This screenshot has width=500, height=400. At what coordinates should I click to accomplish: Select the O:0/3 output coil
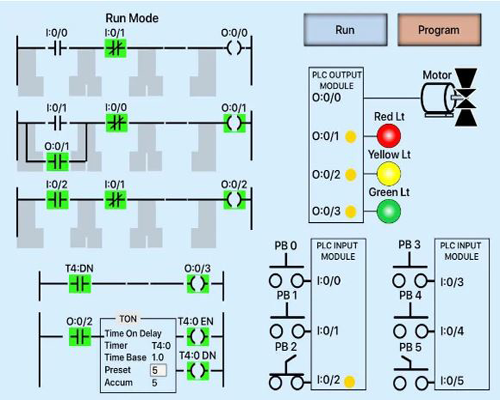[198, 284]
